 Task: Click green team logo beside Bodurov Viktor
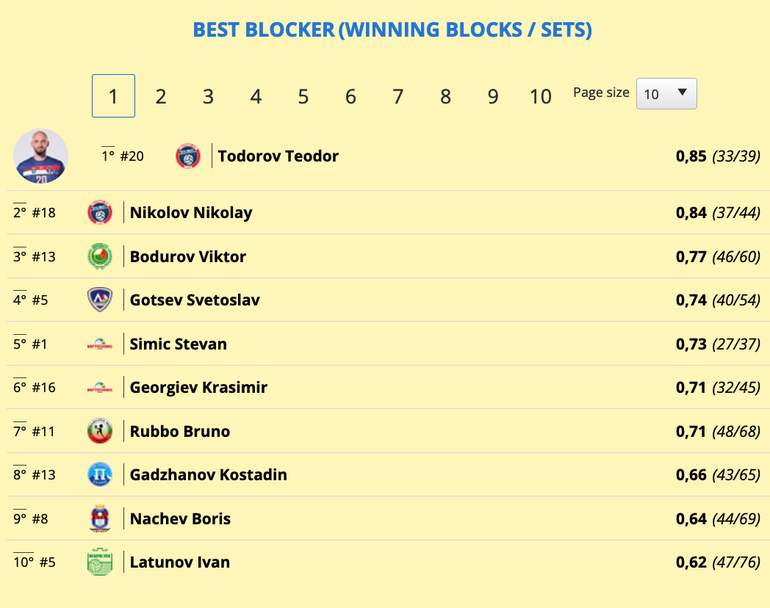point(100,256)
